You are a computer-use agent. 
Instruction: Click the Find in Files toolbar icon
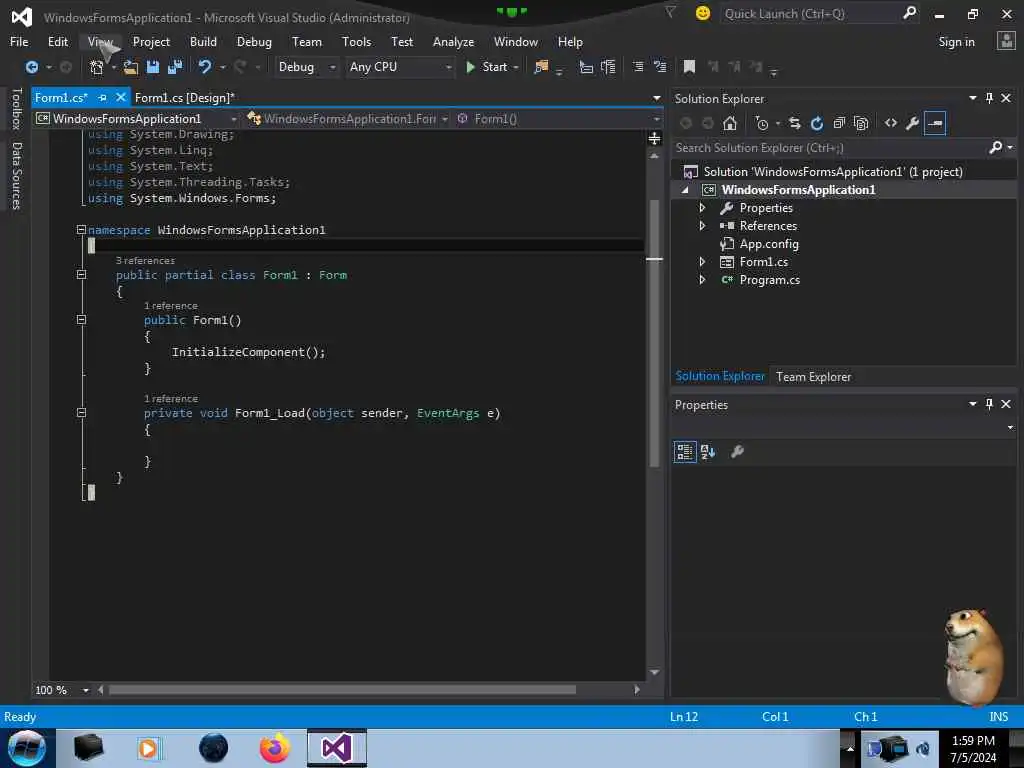pyautogui.click(x=541, y=67)
